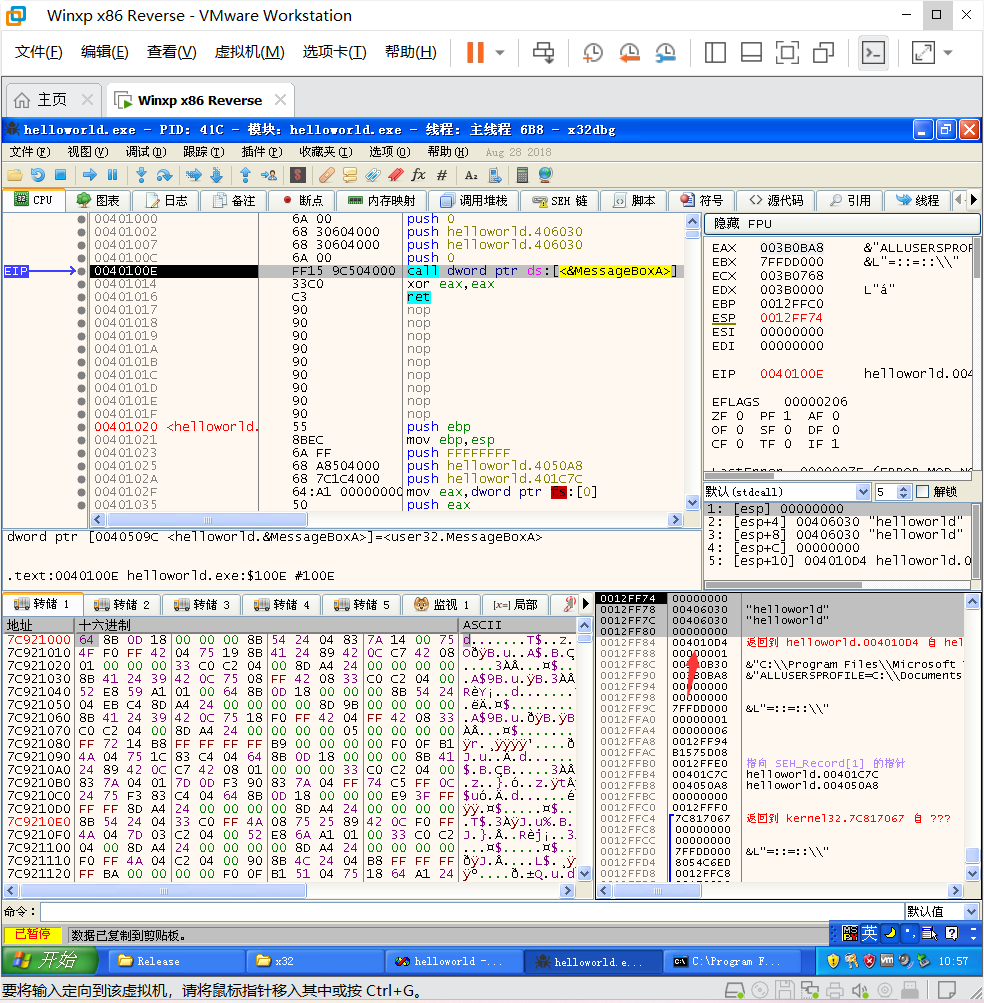Show earlier tabs with the left arrow beside 线程

click(958, 200)
